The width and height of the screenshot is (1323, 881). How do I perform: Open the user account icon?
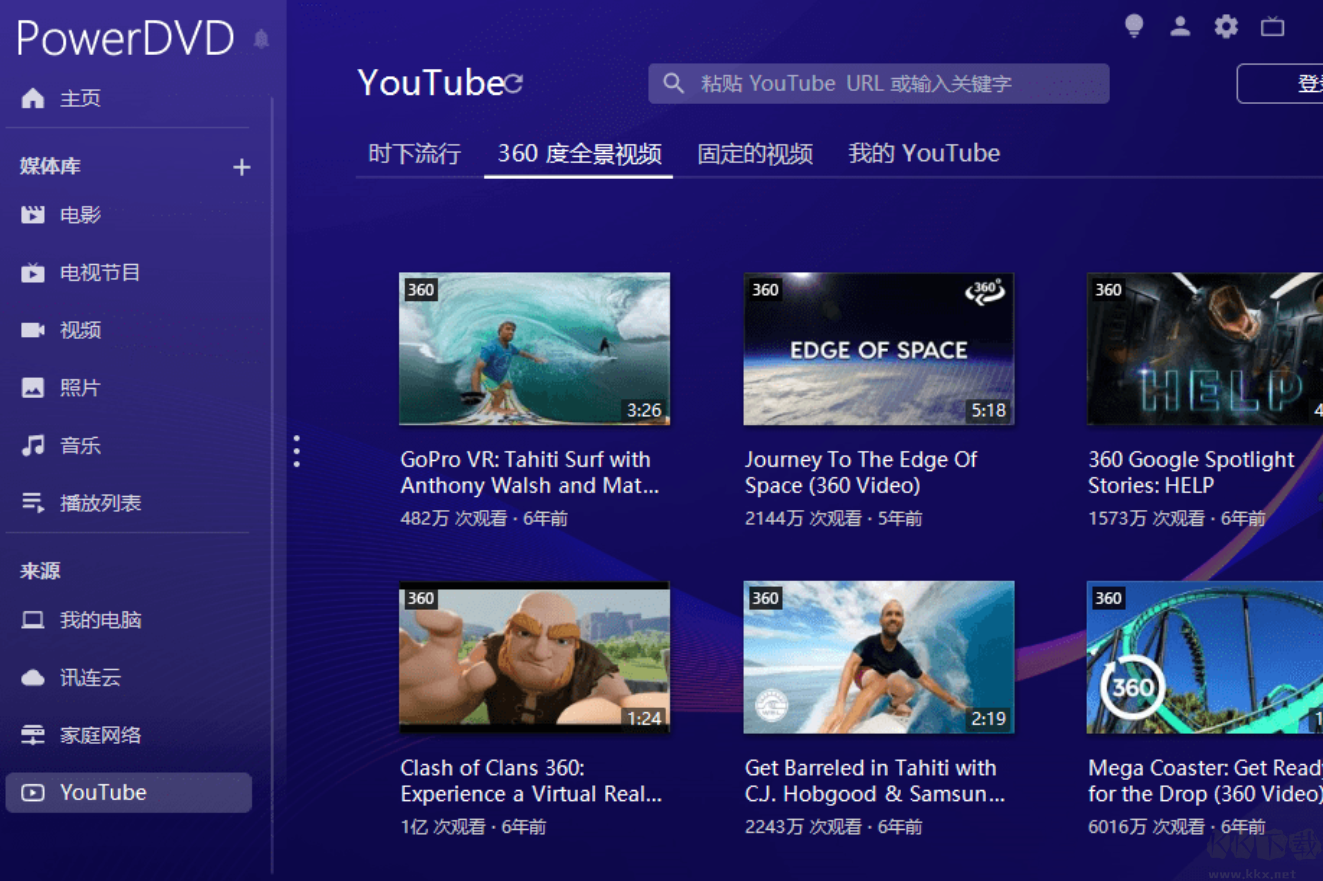(1180, 26)
